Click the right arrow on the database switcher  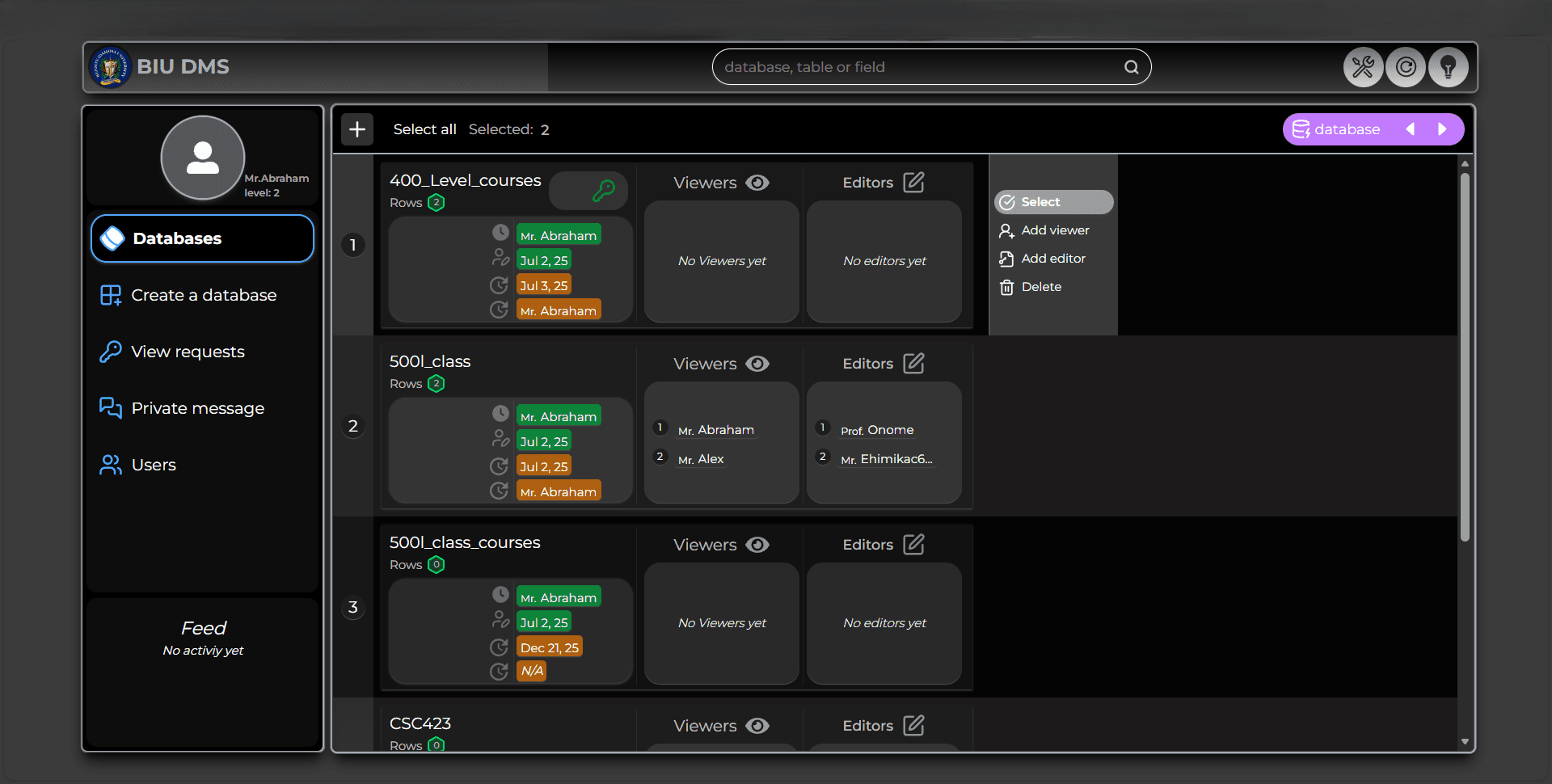pos(1443,129)
